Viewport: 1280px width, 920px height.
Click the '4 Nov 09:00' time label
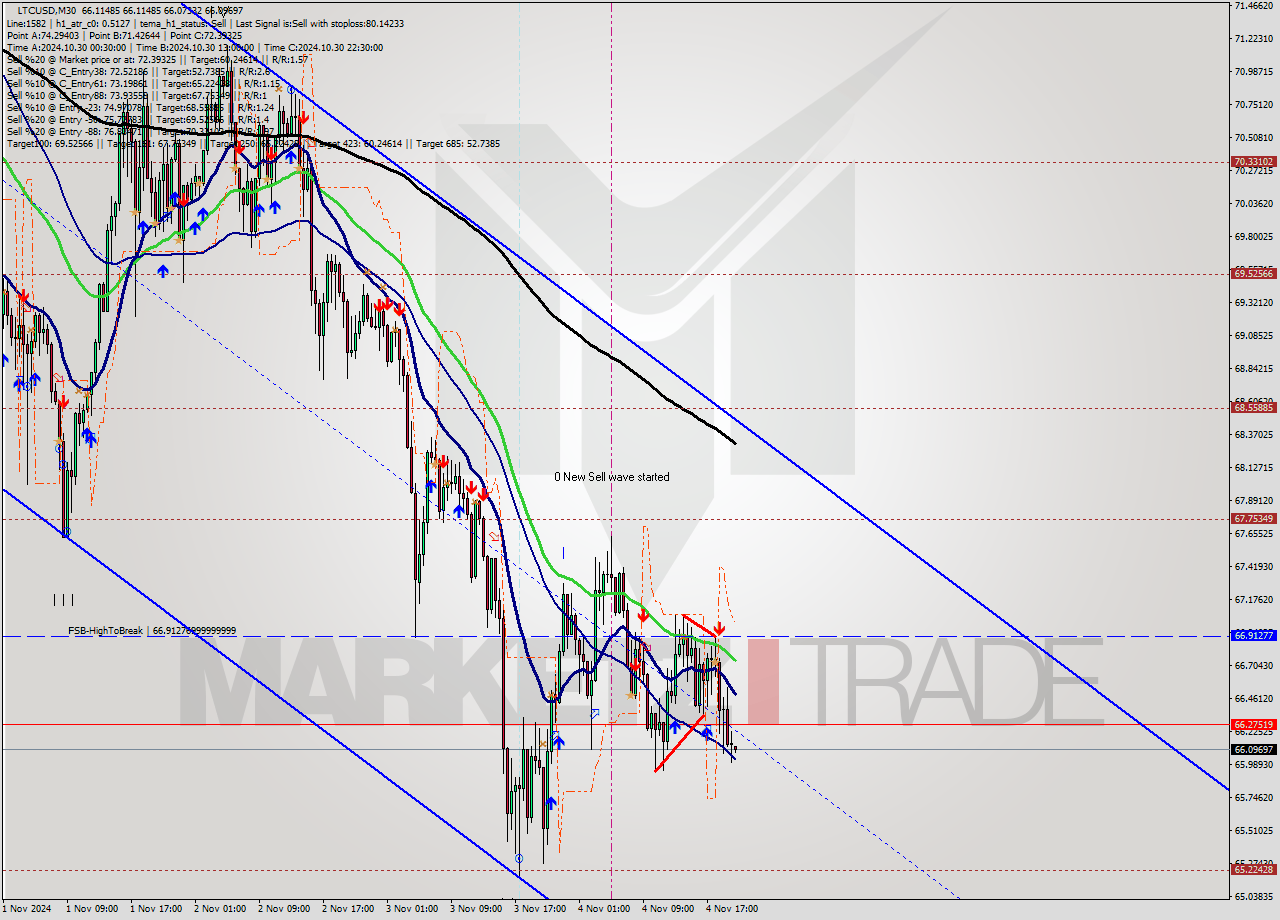(668, 909)
